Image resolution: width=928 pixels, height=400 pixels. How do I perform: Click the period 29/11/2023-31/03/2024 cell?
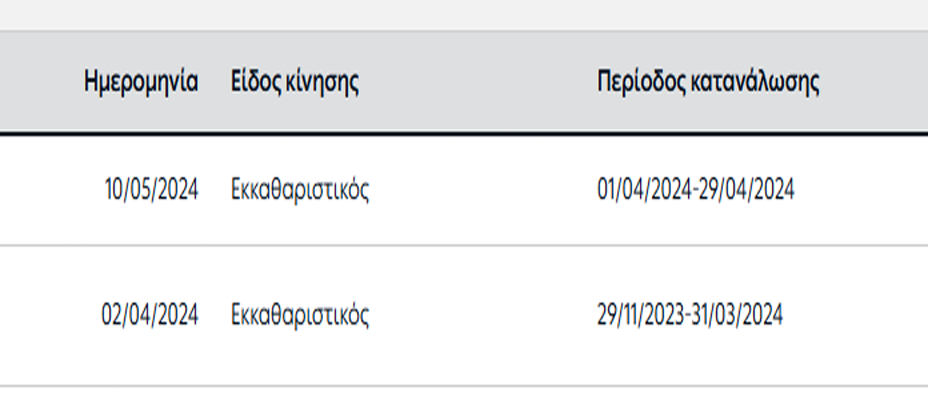[690, 315]
